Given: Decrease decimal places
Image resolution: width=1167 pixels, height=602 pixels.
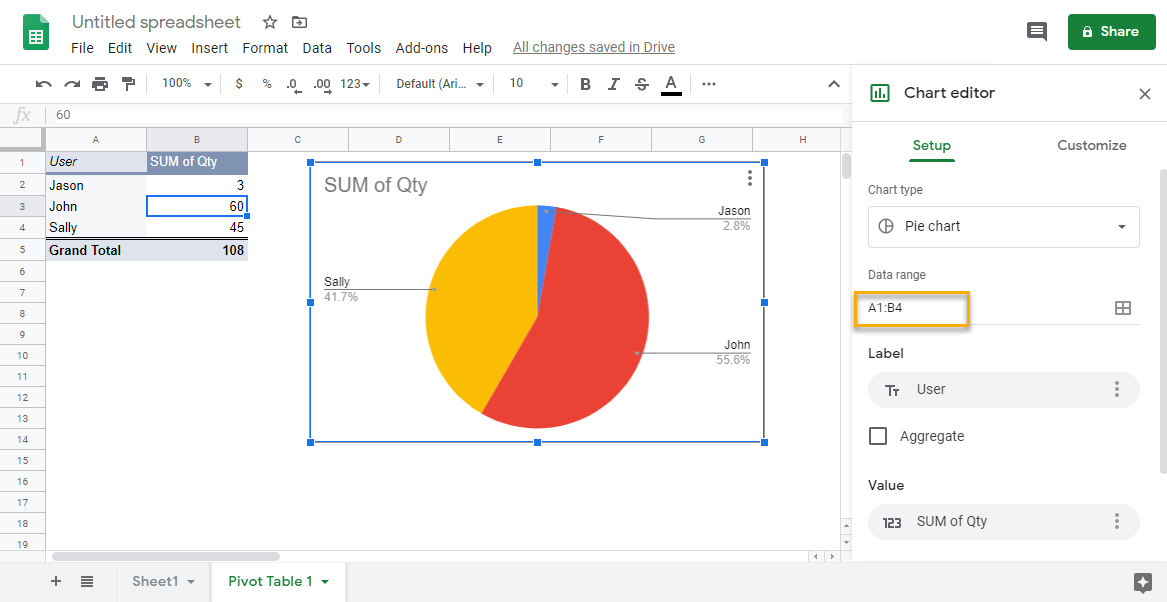Looking at the screenshot, I should [x=293, y=85].
